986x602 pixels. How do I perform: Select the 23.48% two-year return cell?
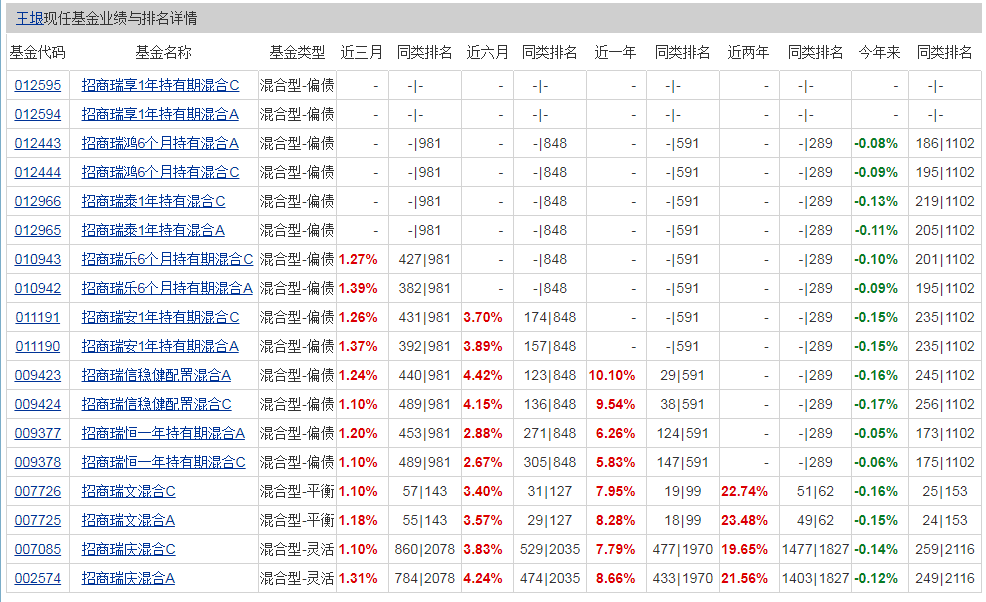tap(743, 521)
